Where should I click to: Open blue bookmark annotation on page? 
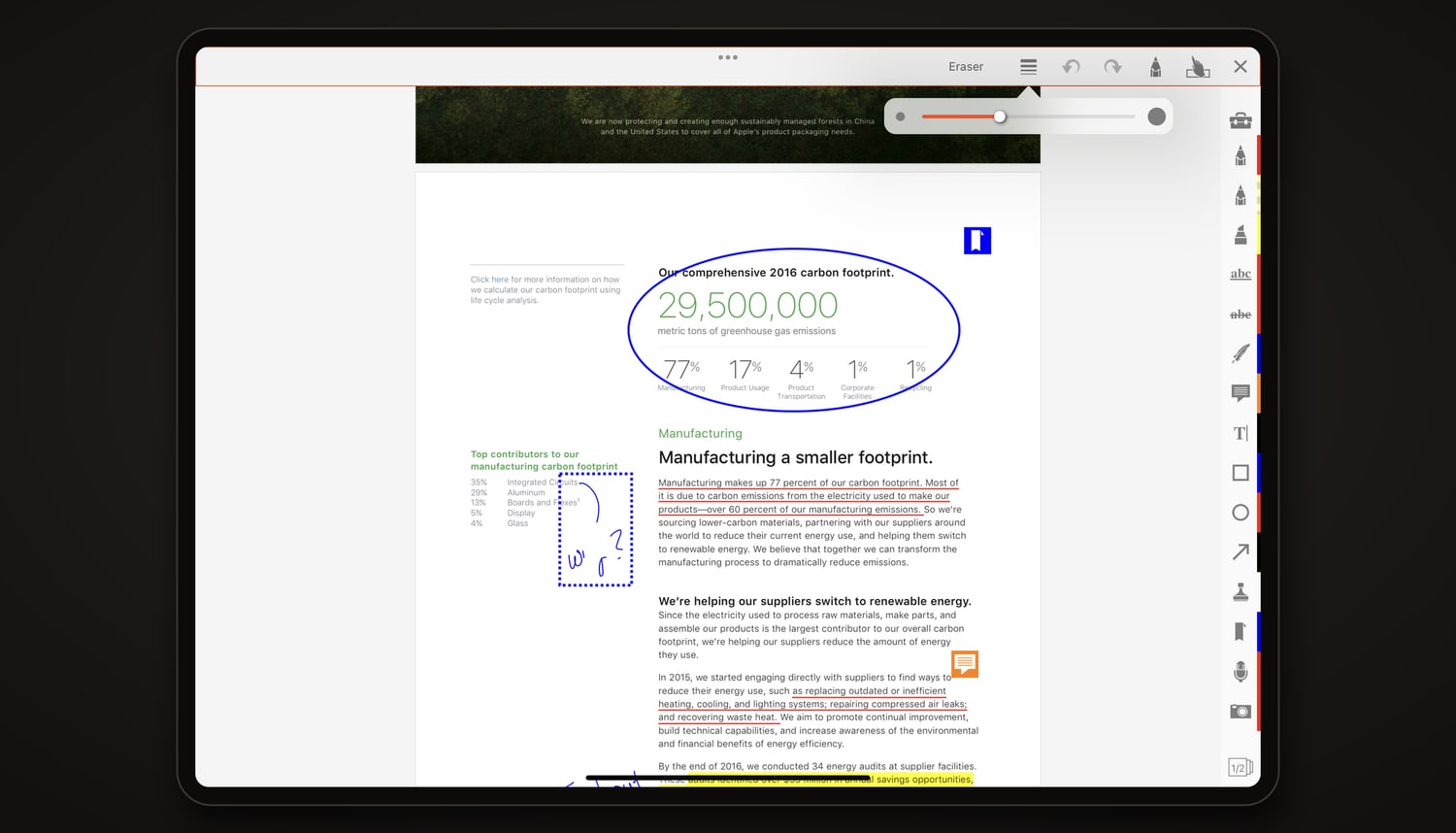point(977,241)
